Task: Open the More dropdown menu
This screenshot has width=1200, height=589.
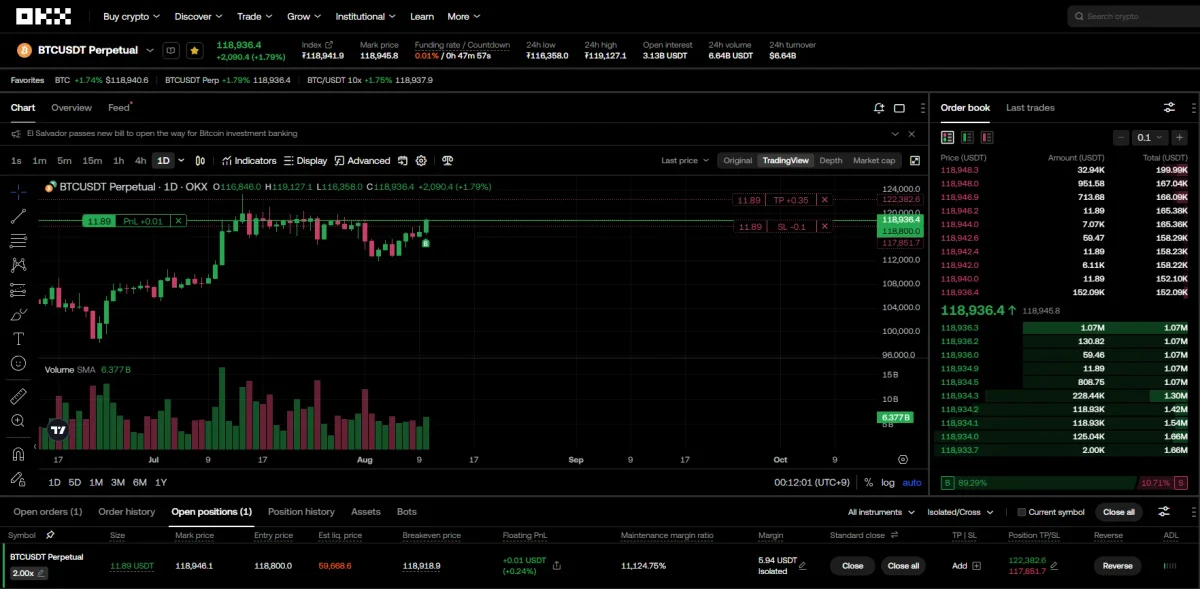Action: [464, 16]
